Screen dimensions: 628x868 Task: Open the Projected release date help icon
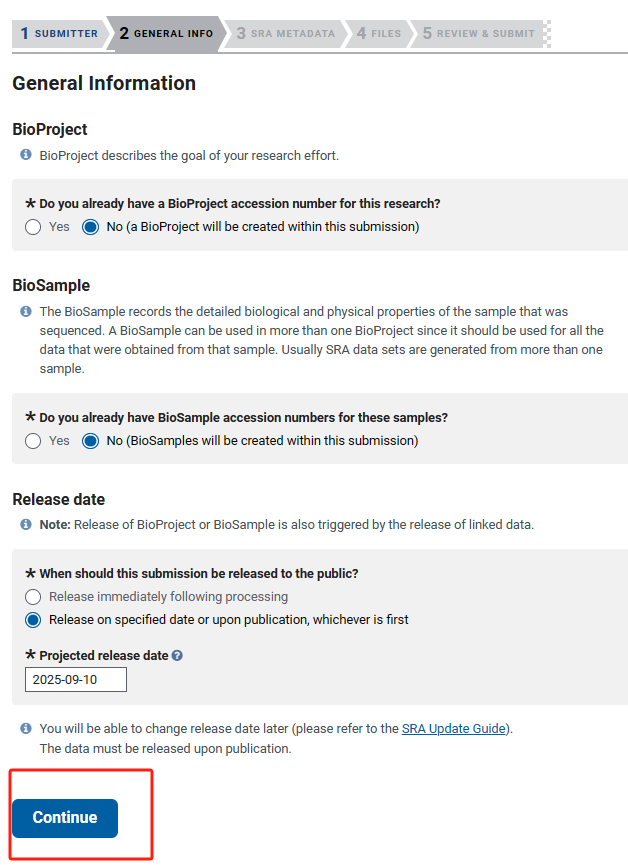pyautogui.click(x=177, y=655)
